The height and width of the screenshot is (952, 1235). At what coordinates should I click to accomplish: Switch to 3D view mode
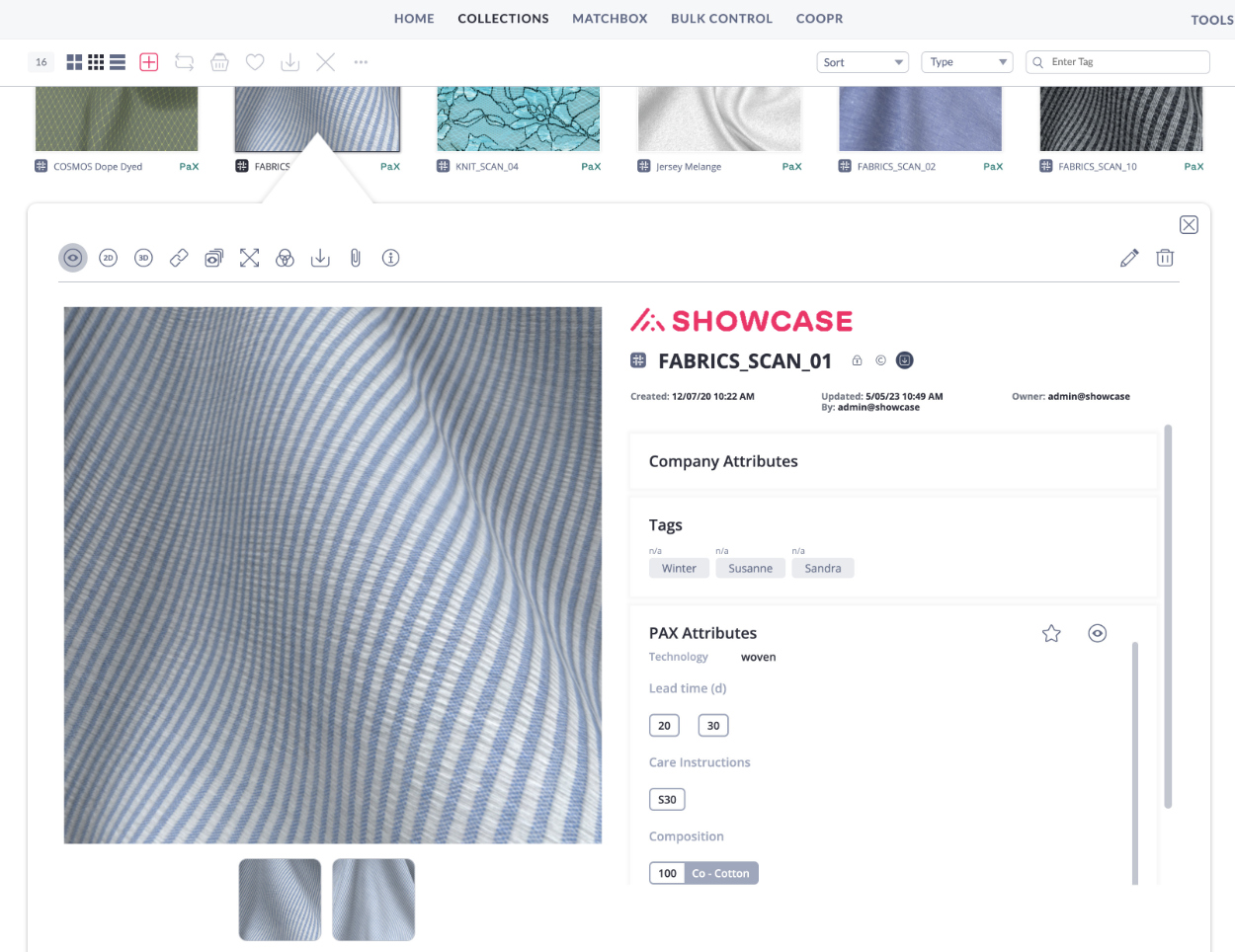coord(143,258)
